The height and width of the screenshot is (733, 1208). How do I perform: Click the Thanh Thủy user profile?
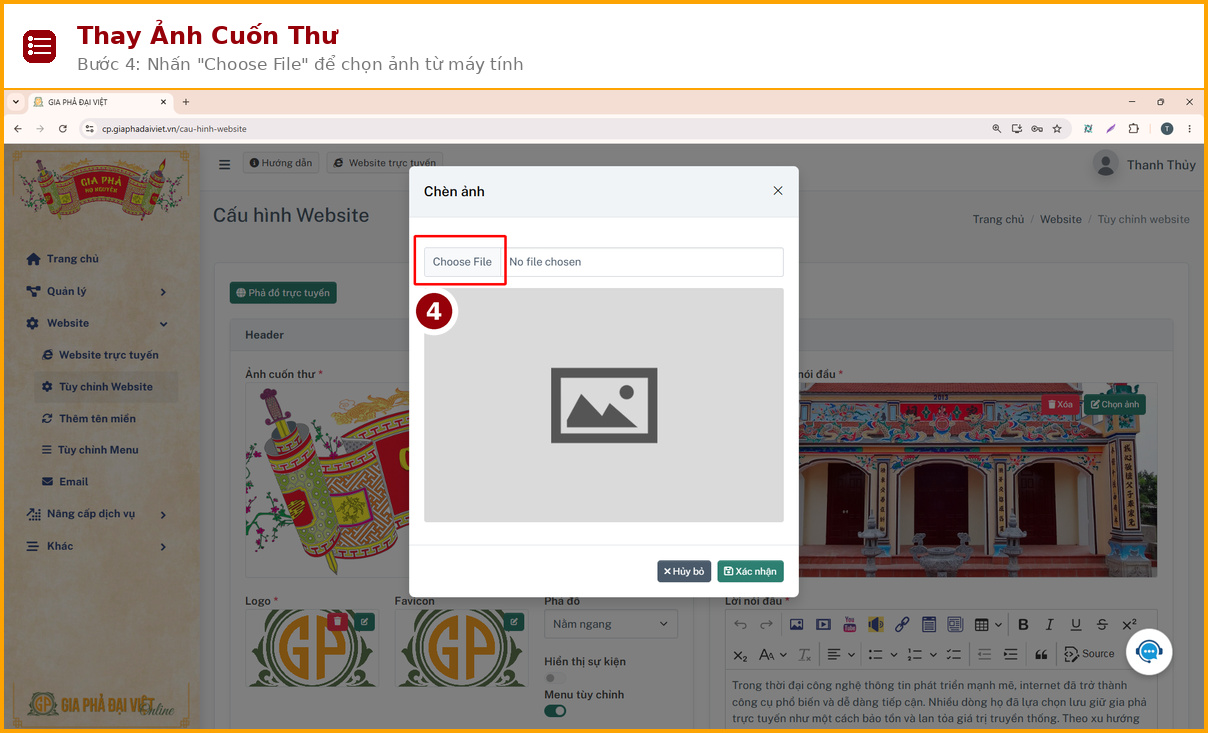tap(1144, 165)
